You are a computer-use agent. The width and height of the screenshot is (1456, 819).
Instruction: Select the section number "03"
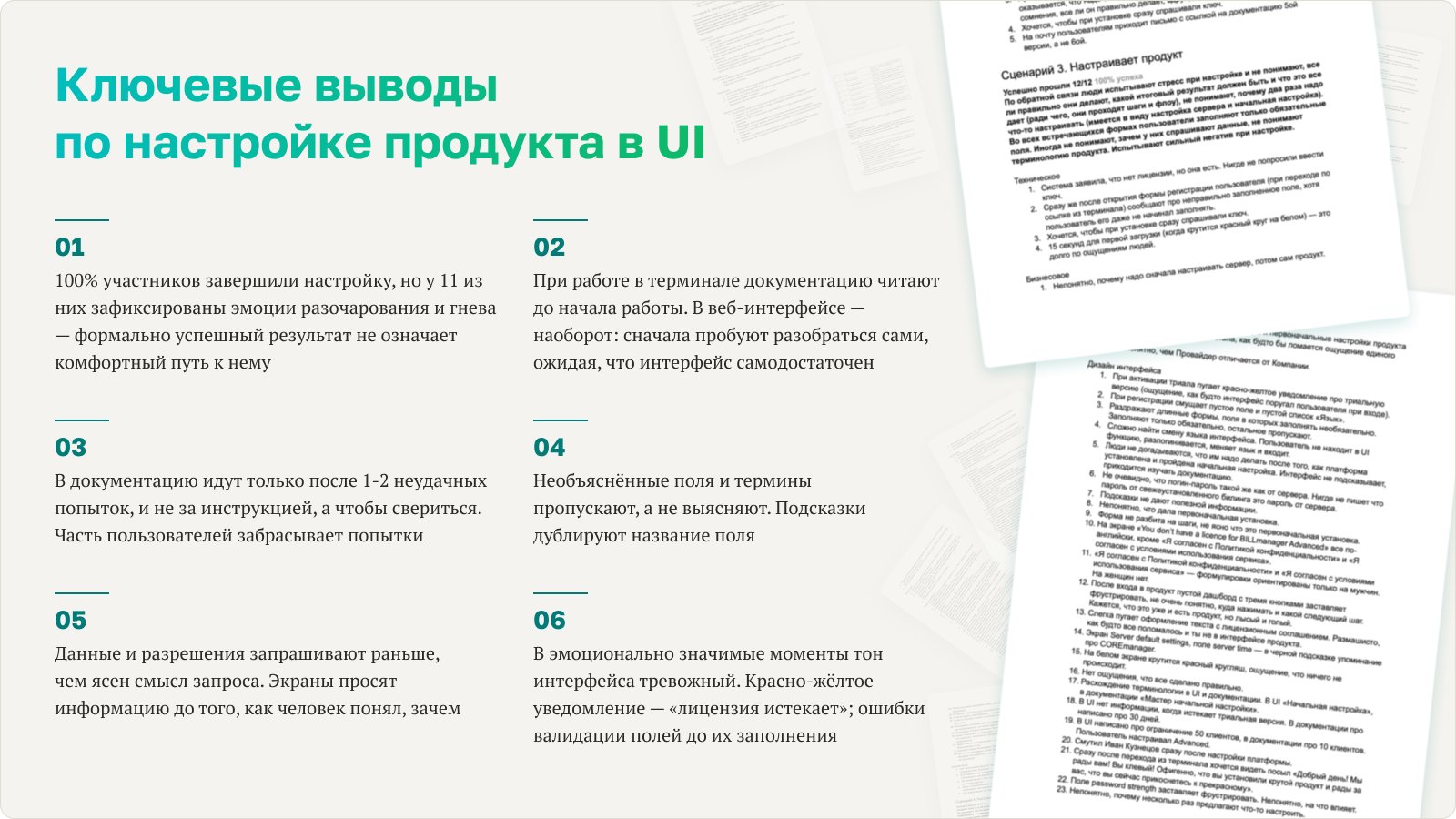pyautogui.click(x=71, y=448)
